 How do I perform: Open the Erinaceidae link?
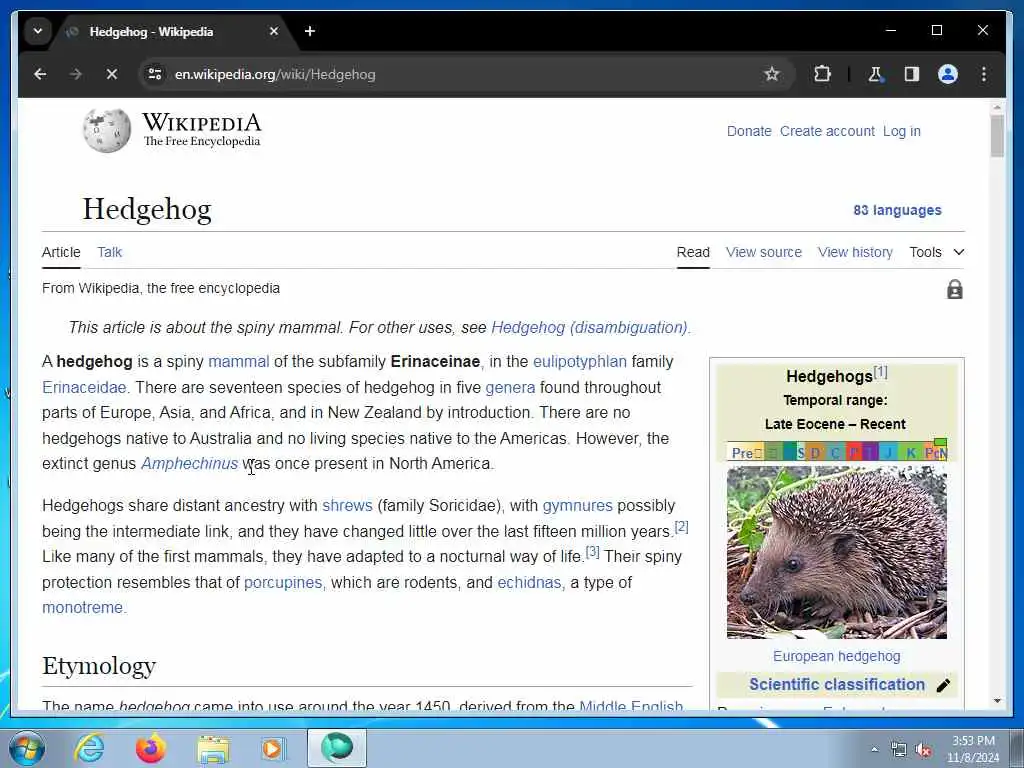click(84, 387)
